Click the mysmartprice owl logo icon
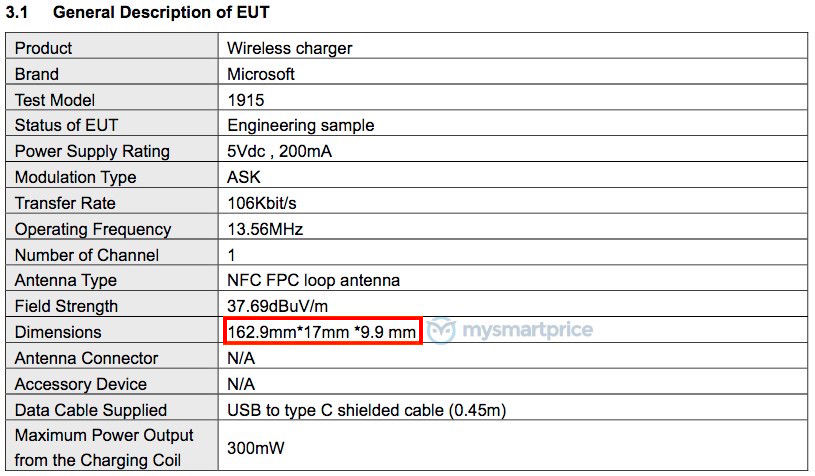Viewport: 815px width, 476px height. 441,330
